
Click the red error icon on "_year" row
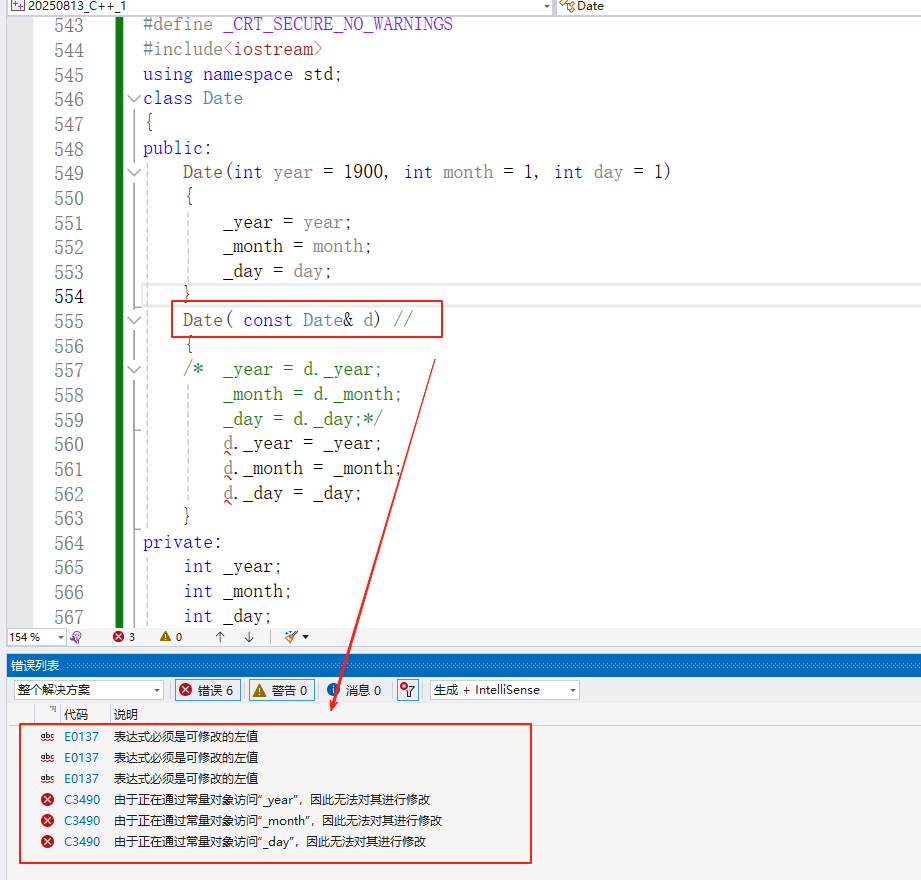(48, 800)
